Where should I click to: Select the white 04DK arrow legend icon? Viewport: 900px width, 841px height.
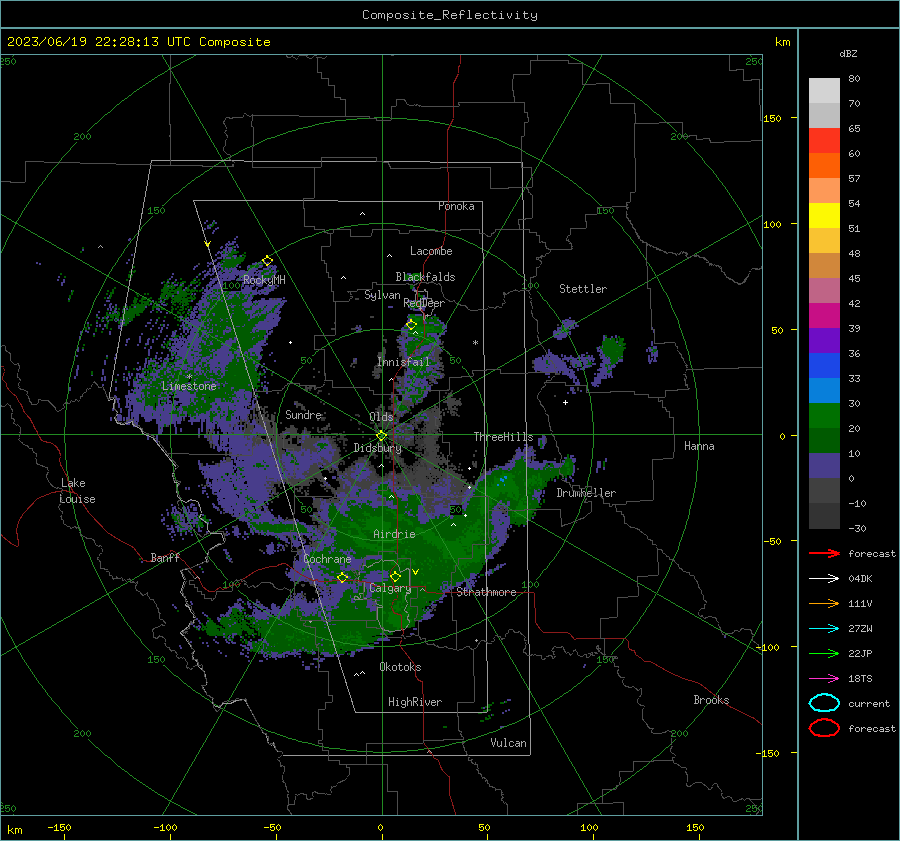coord(824,579)
